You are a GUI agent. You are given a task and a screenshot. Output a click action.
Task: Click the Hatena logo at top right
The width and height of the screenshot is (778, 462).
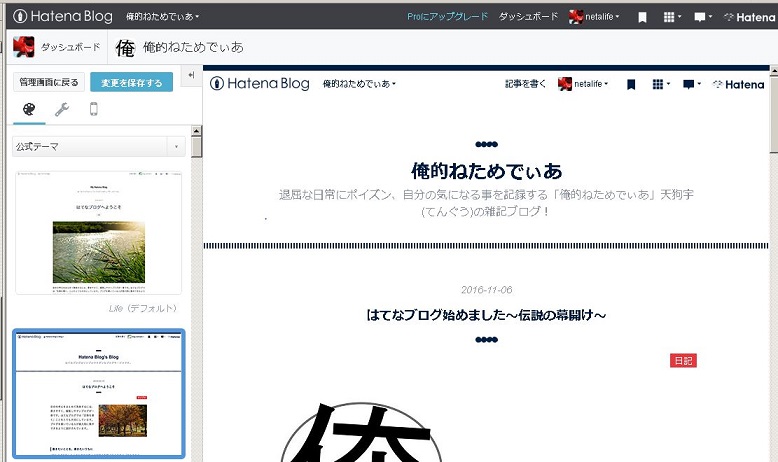pyautogui.click(x=749, y=17)
